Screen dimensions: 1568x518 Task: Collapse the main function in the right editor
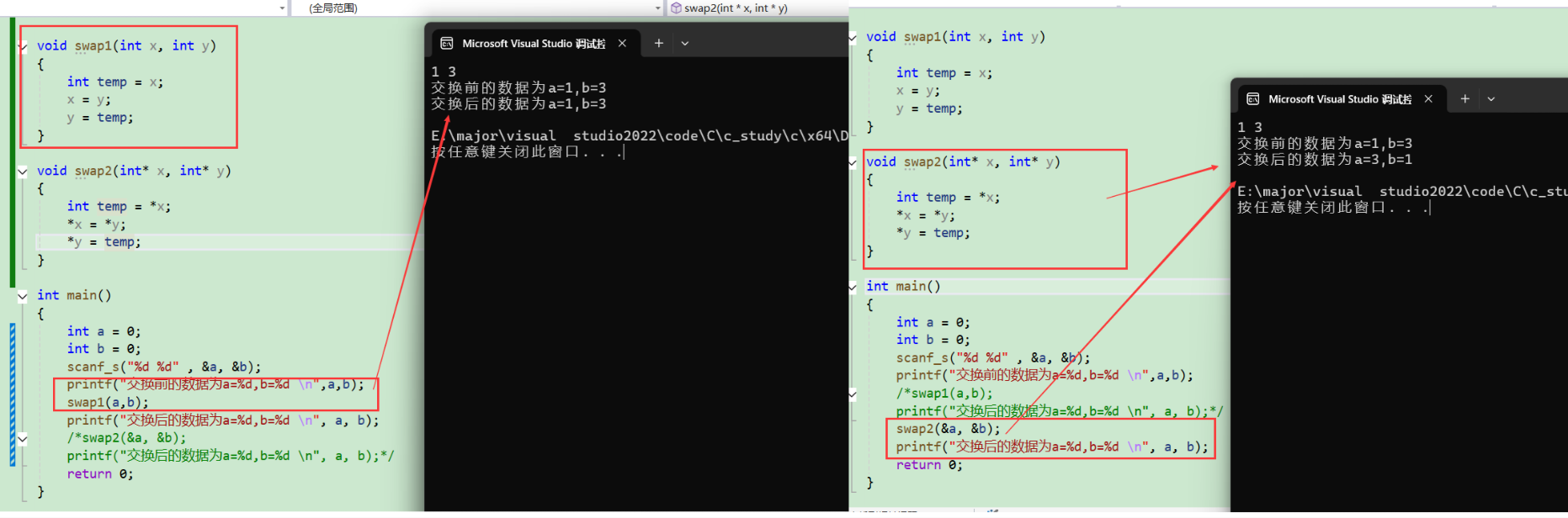click(x=853, y=287)
